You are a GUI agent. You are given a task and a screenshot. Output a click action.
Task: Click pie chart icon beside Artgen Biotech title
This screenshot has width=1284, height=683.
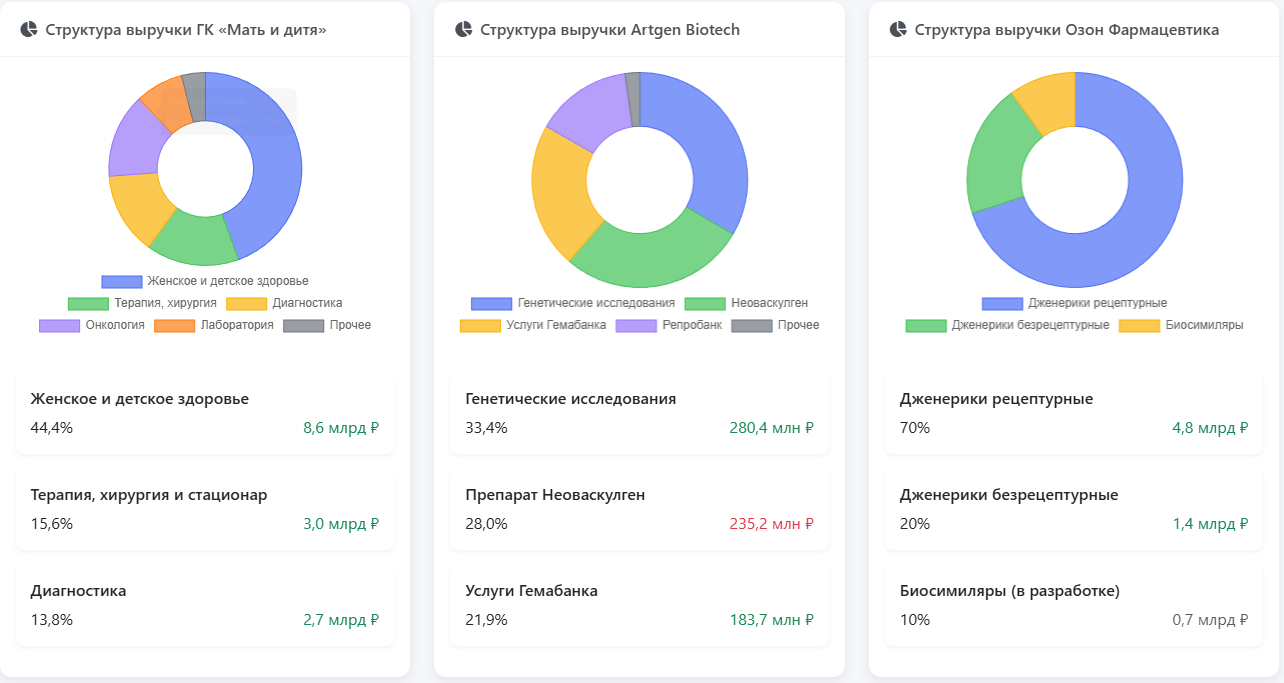coord(463,30)
